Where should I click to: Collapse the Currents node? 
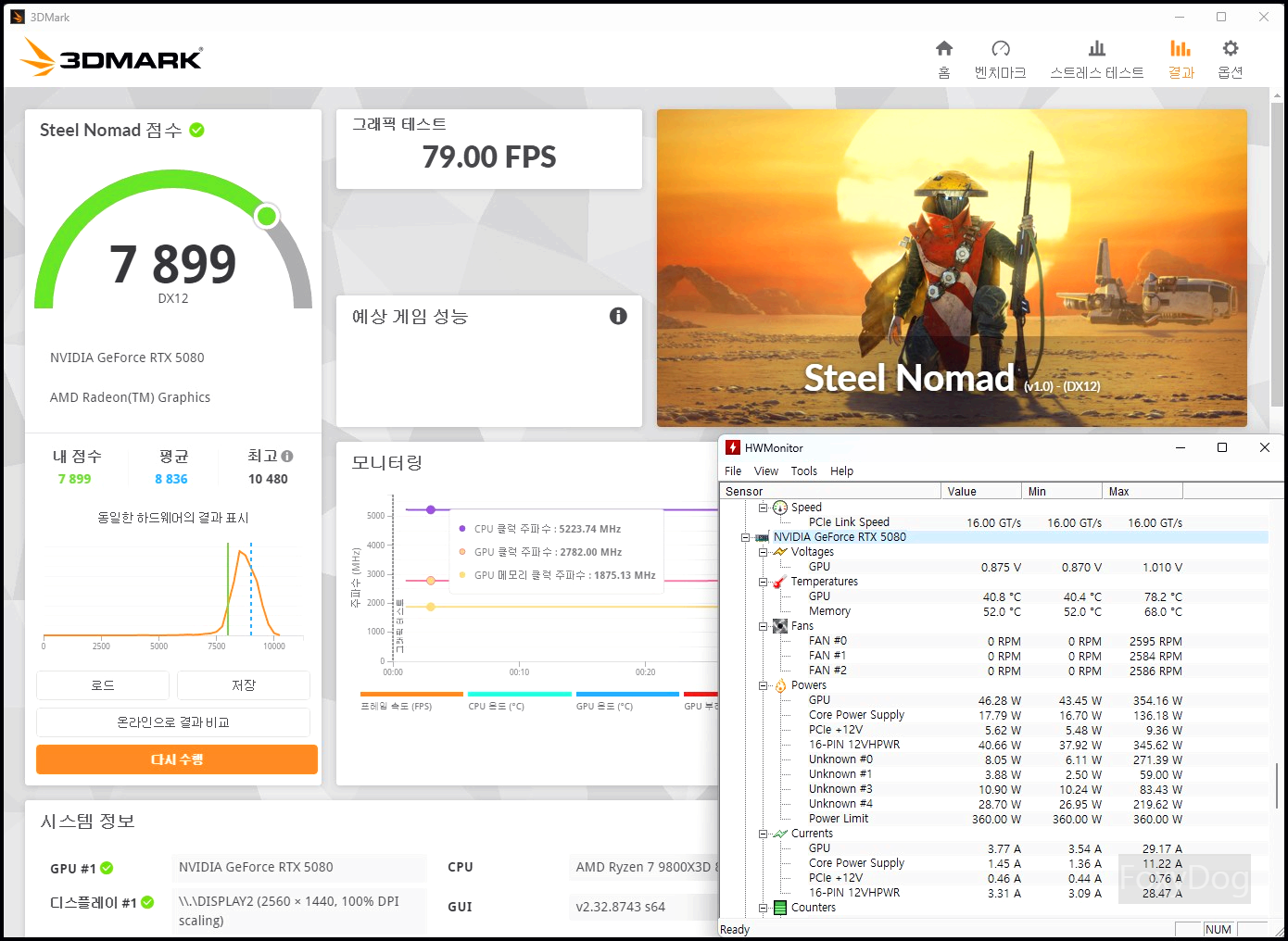tap(764, 834)
